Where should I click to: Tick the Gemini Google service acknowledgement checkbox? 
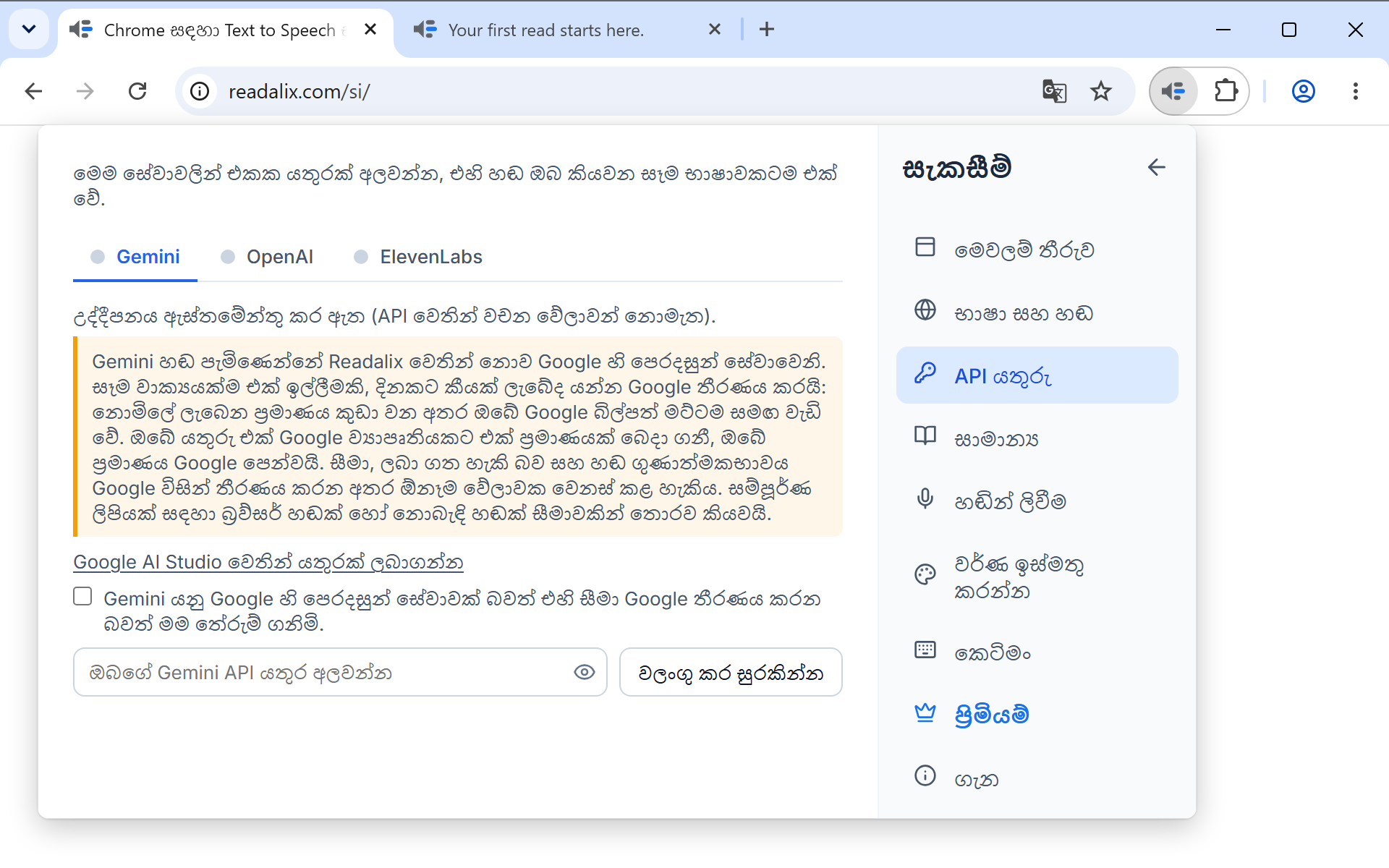click(x=83, y=596)
